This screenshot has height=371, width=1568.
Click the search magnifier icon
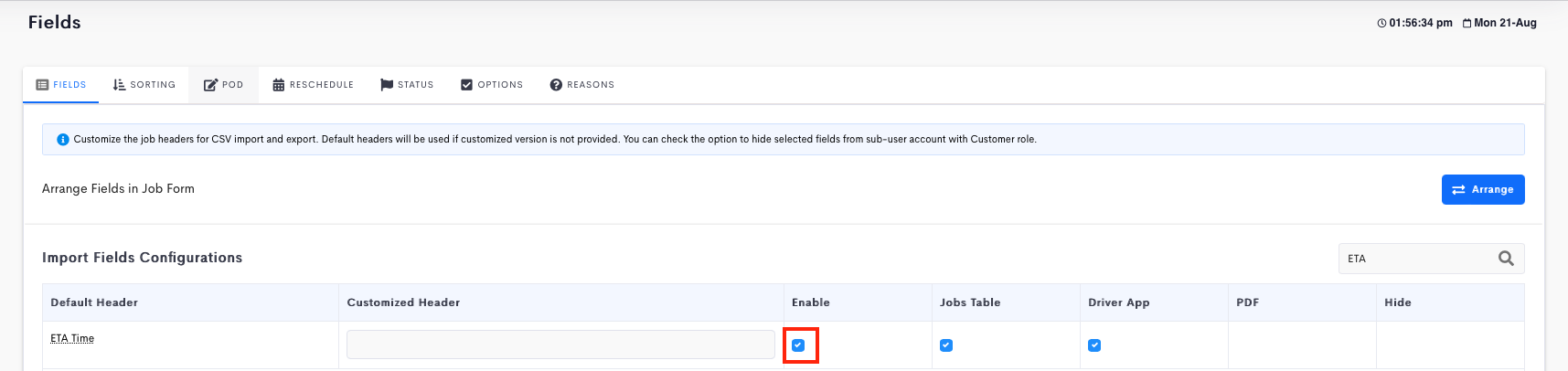click(x=1506, y=259)
